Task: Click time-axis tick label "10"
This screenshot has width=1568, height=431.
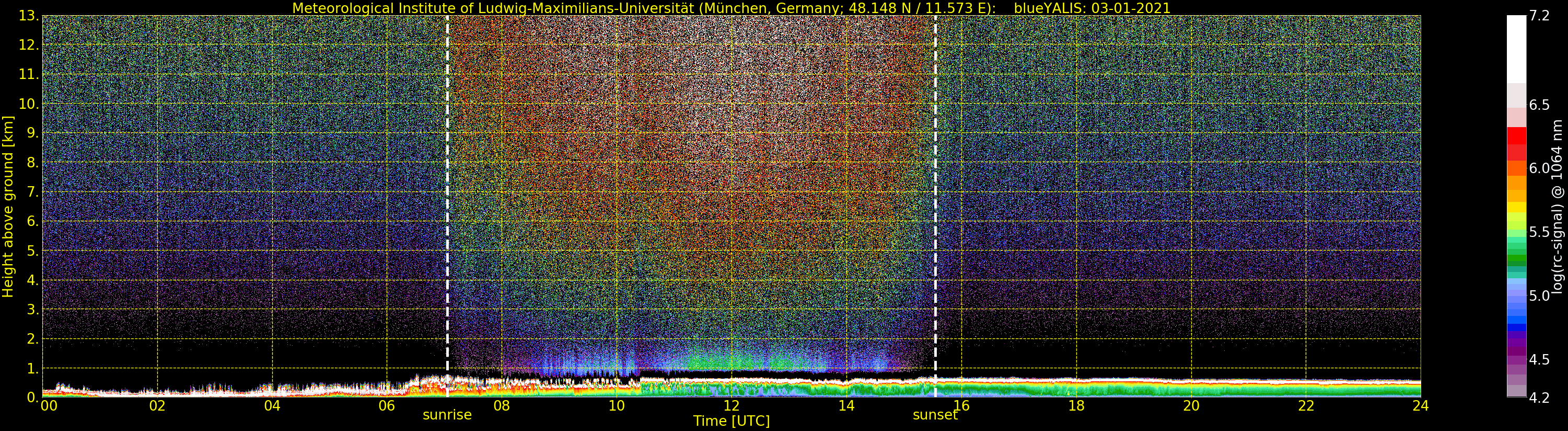Action: point(617,406)
